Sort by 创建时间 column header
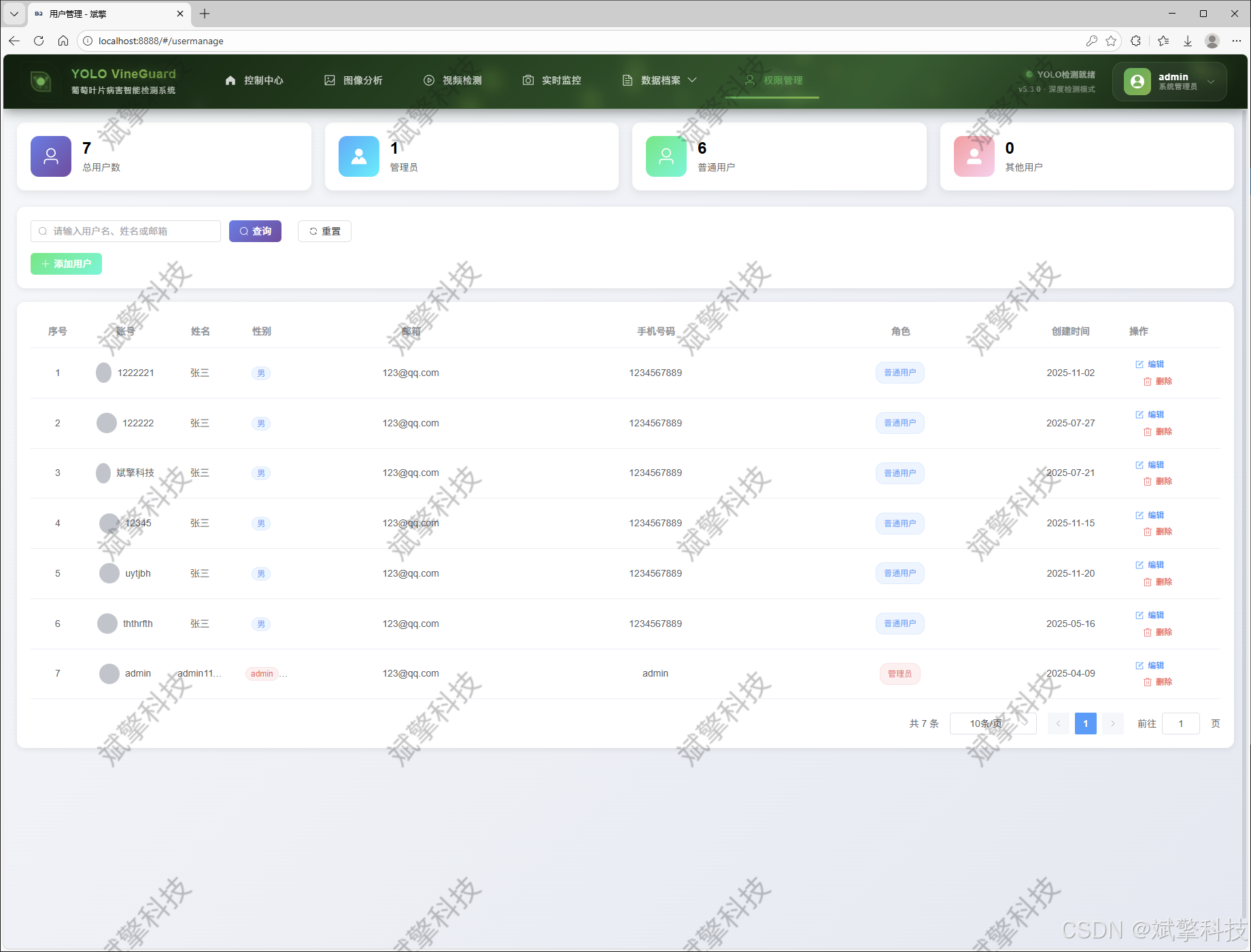The height and width of the screenshot is (952, 1251). tap(1071, 331)
